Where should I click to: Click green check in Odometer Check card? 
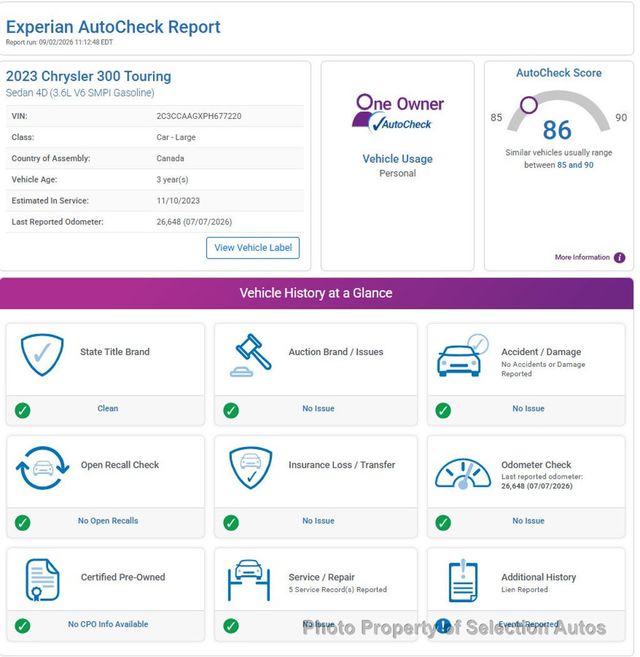coord(443,522)
